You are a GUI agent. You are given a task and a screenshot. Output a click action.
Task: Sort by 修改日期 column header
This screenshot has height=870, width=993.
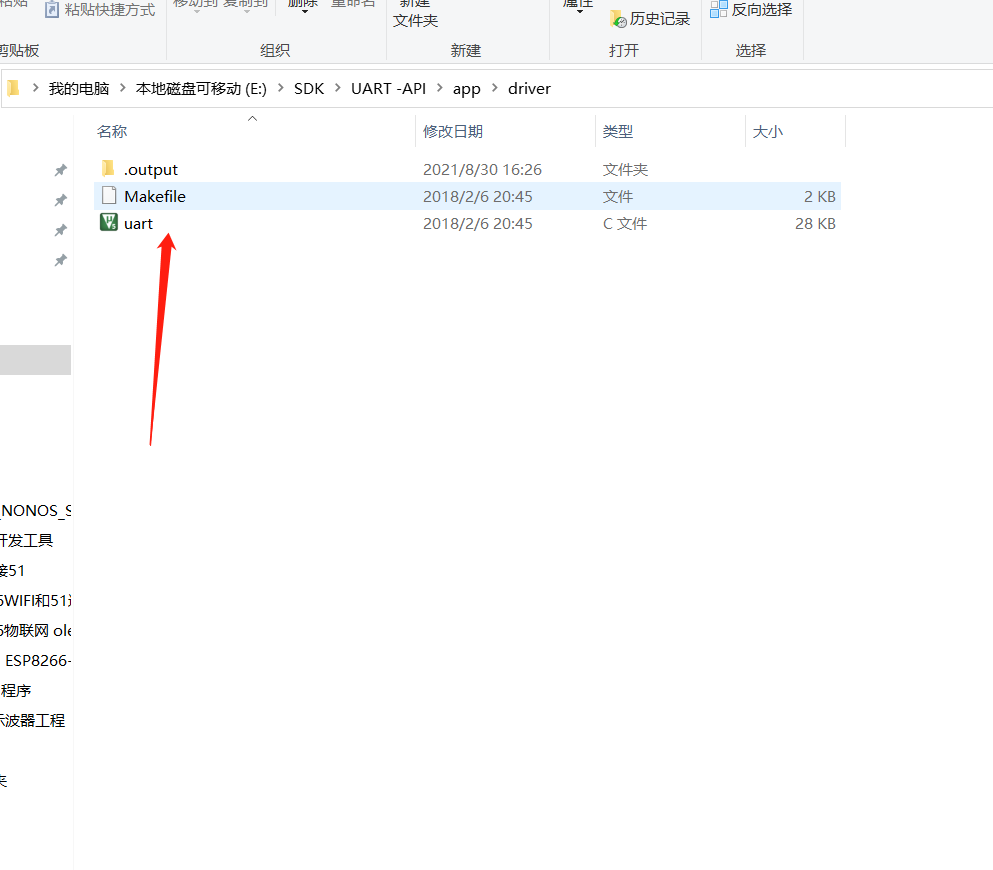click(x=453, y=132)
